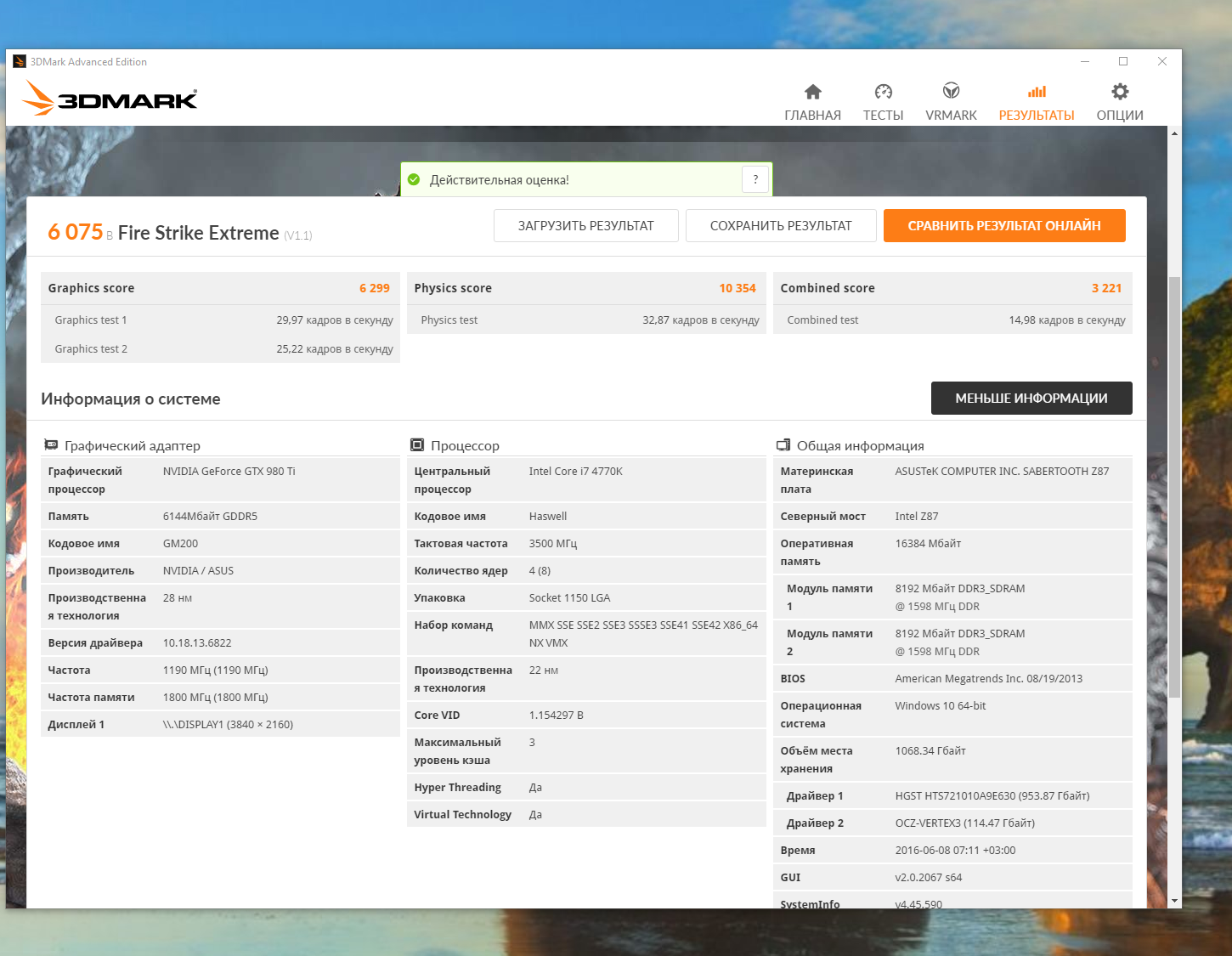The height and width of the screenshot is (956, 1232).
Task: Click the overall score 6 075
Action: pyautogui.click(x=76, y=232)
